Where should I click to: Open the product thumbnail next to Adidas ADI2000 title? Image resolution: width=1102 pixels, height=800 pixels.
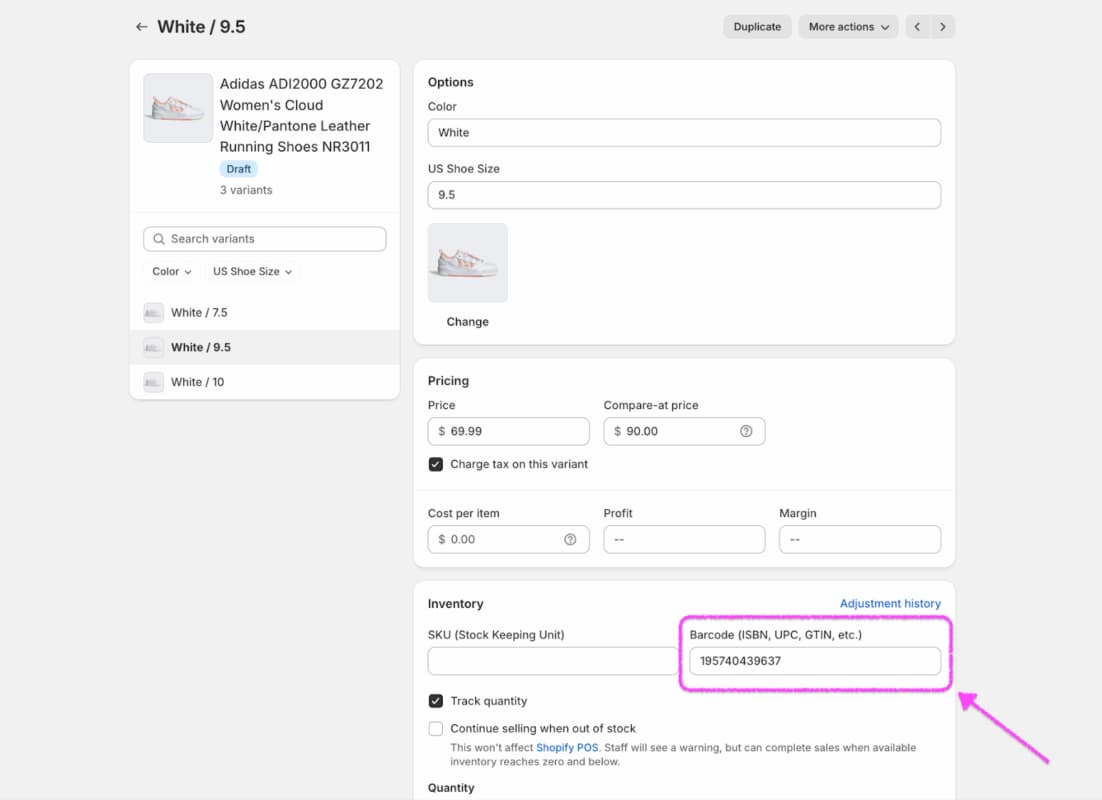(178, 108)
